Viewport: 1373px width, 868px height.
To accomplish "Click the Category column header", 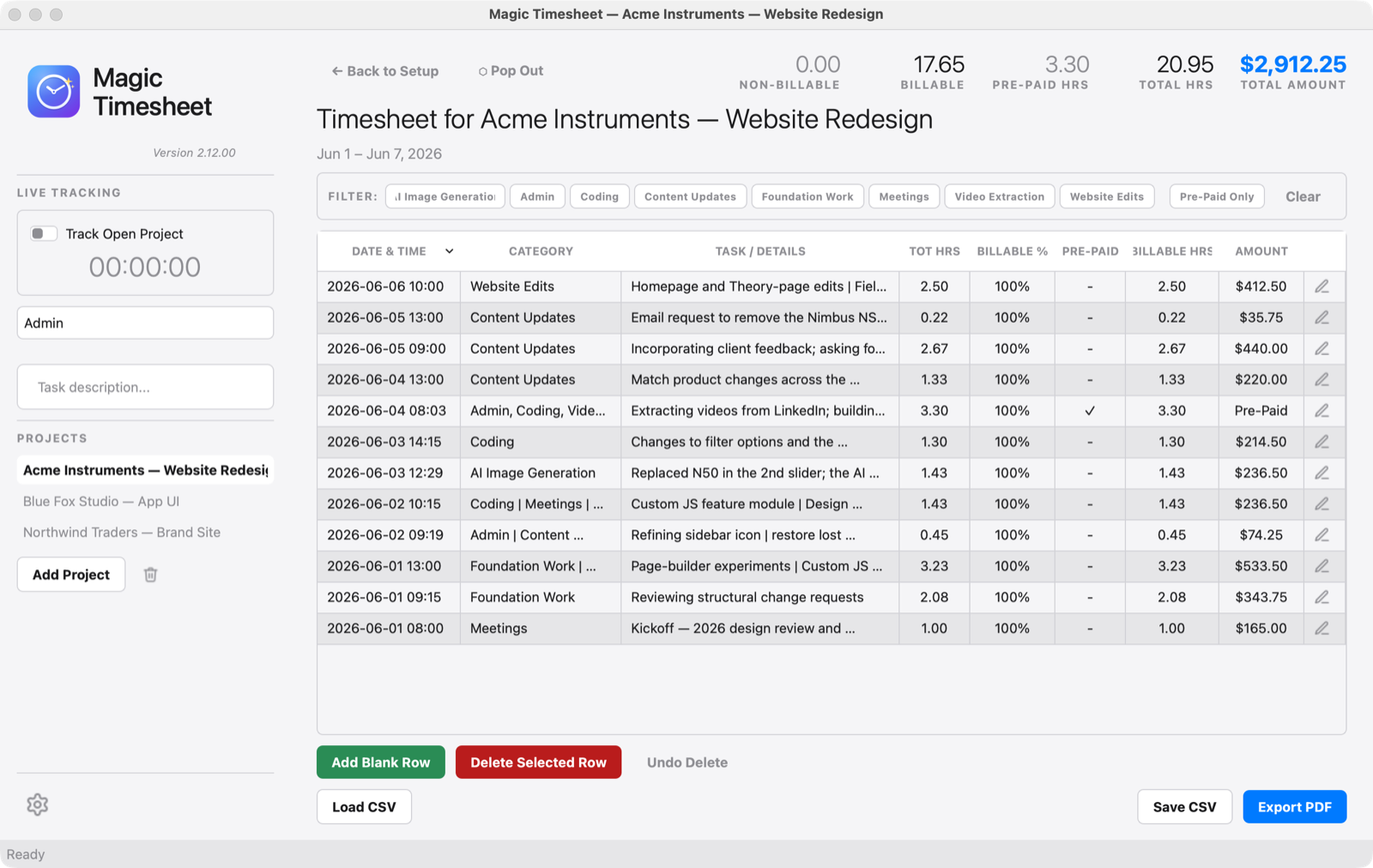I will [x=541, y=251].
